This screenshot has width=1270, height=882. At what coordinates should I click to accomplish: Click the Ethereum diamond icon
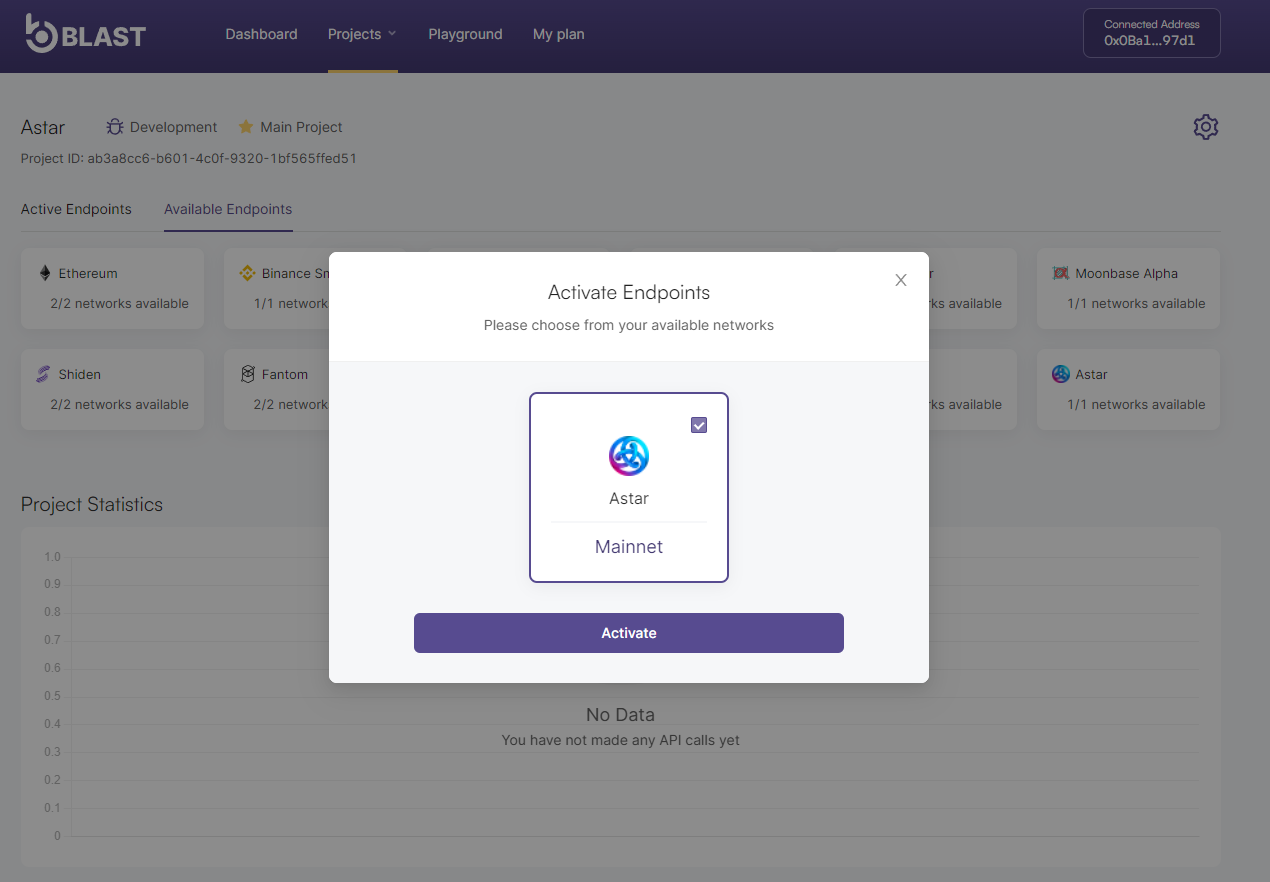pos(44,273)
